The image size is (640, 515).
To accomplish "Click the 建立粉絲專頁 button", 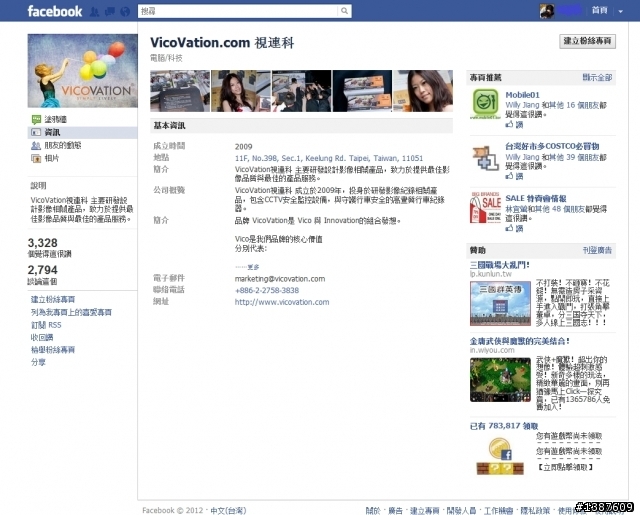I will coord(587,41).
